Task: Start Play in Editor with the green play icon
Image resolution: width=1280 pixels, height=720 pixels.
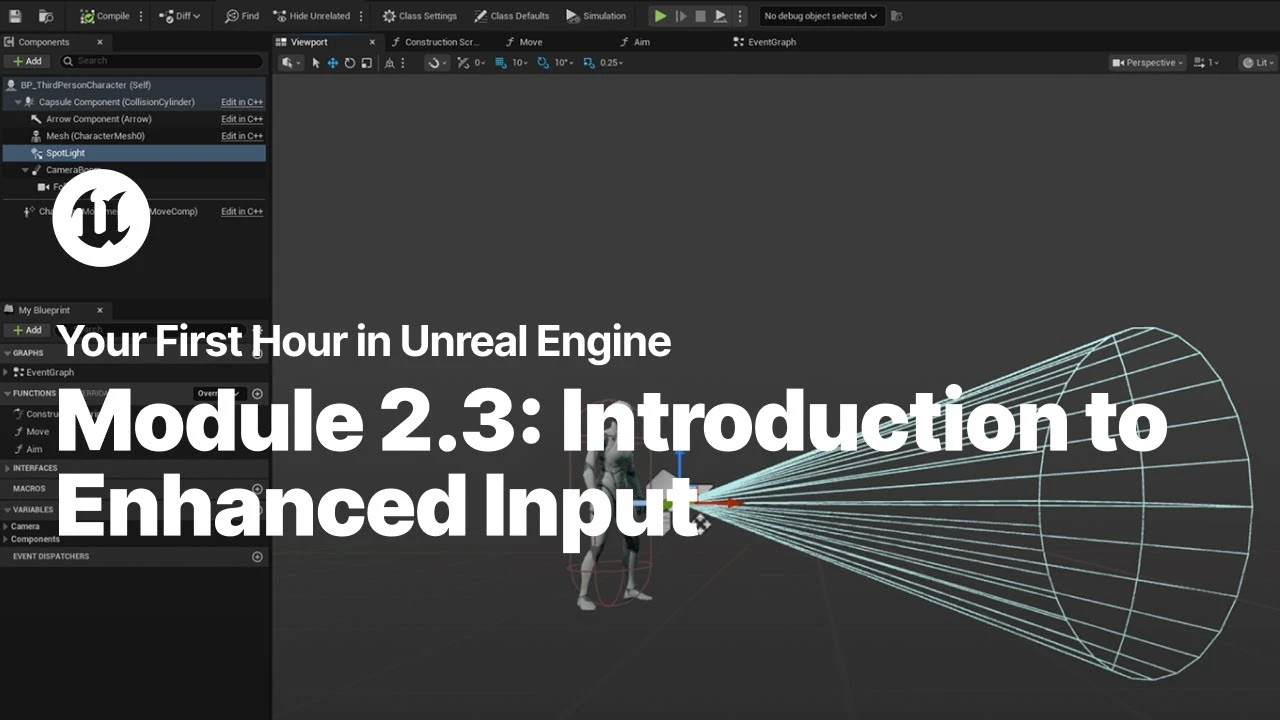Action: tap(660, 16)
